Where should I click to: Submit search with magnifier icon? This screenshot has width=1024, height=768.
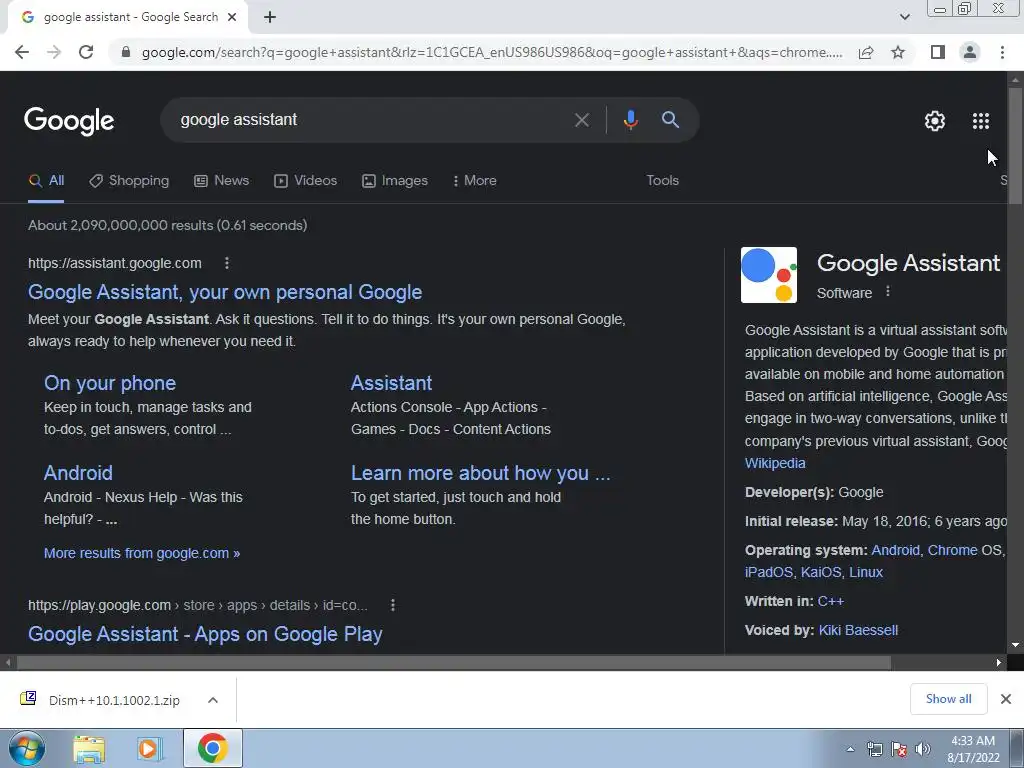(670, 120)
